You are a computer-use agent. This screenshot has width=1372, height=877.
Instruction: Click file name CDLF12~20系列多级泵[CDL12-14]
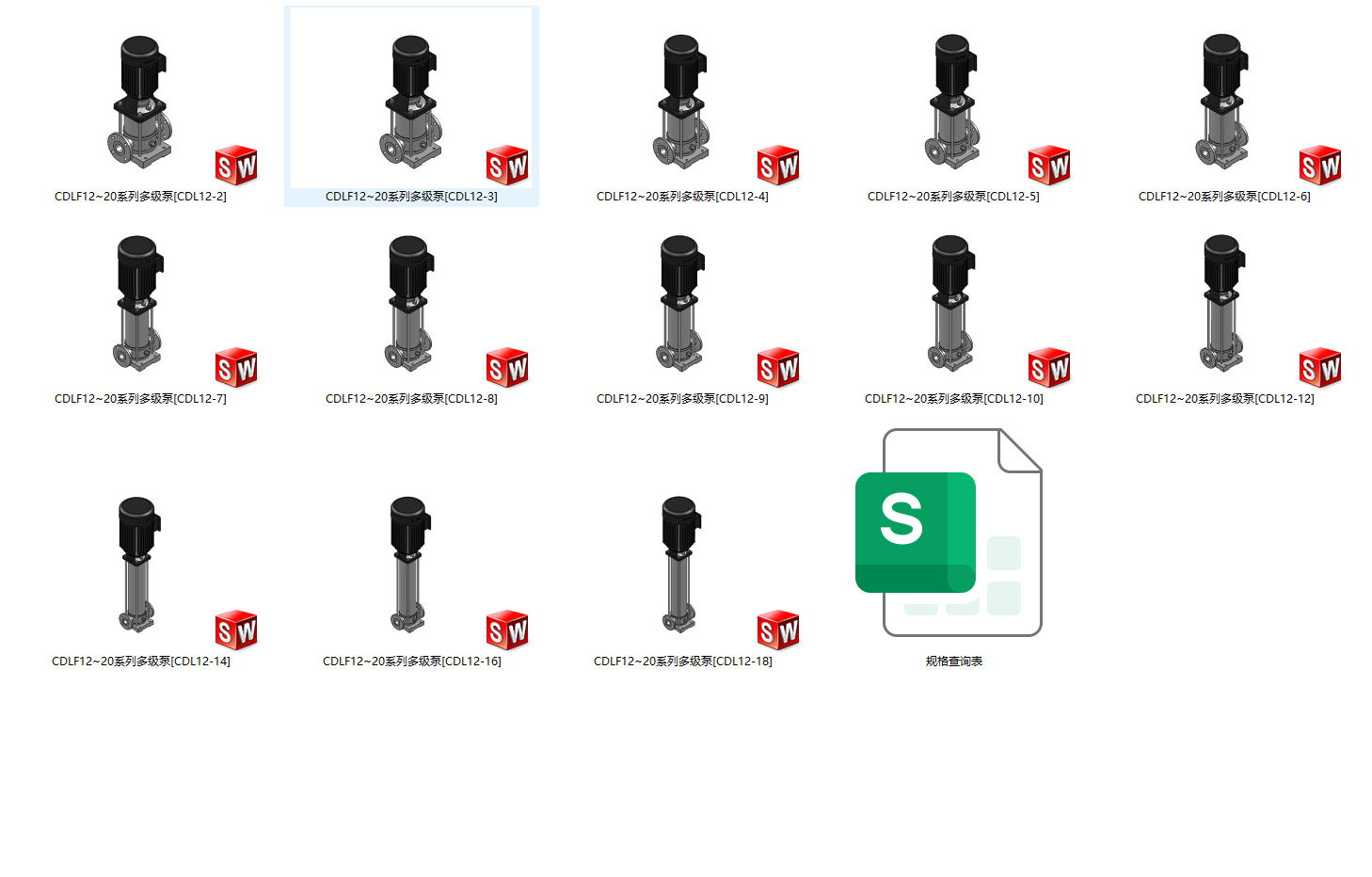(x=140, y=662)
